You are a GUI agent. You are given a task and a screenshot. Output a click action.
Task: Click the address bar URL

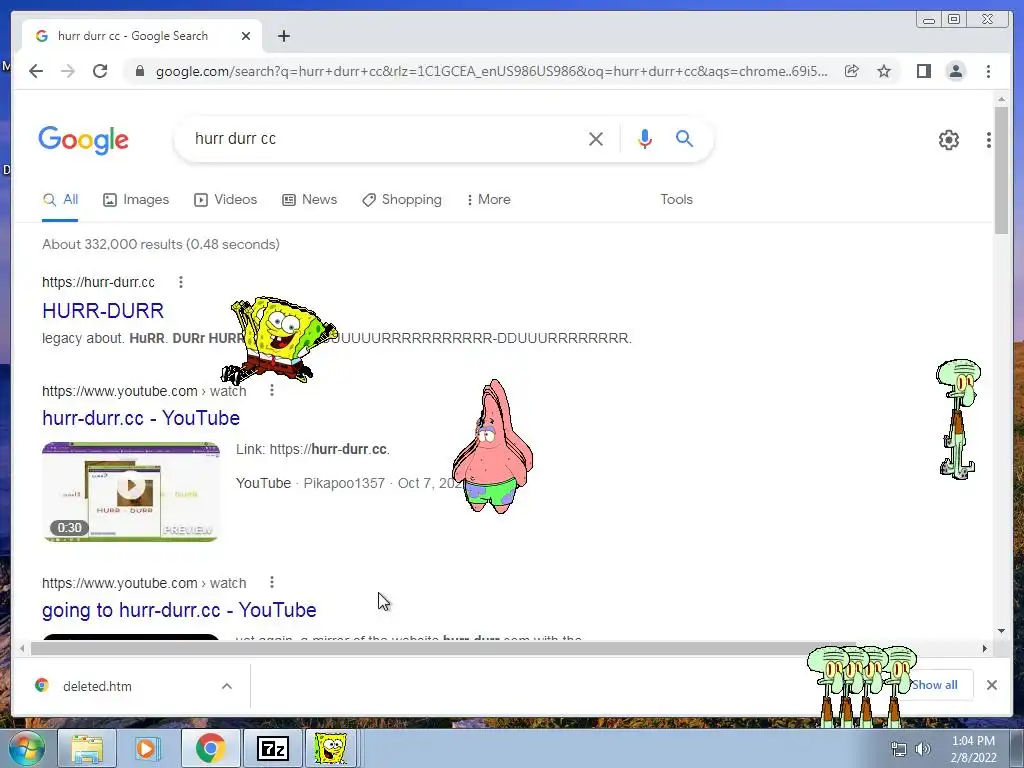tap(491, 71)
